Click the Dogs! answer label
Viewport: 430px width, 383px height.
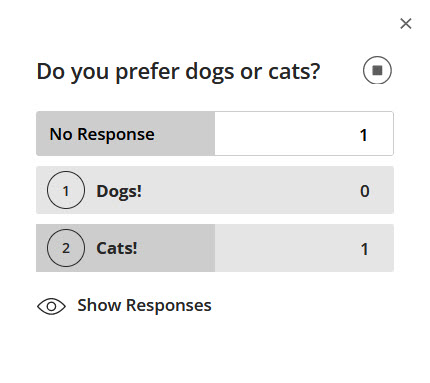tap(119, 191)
